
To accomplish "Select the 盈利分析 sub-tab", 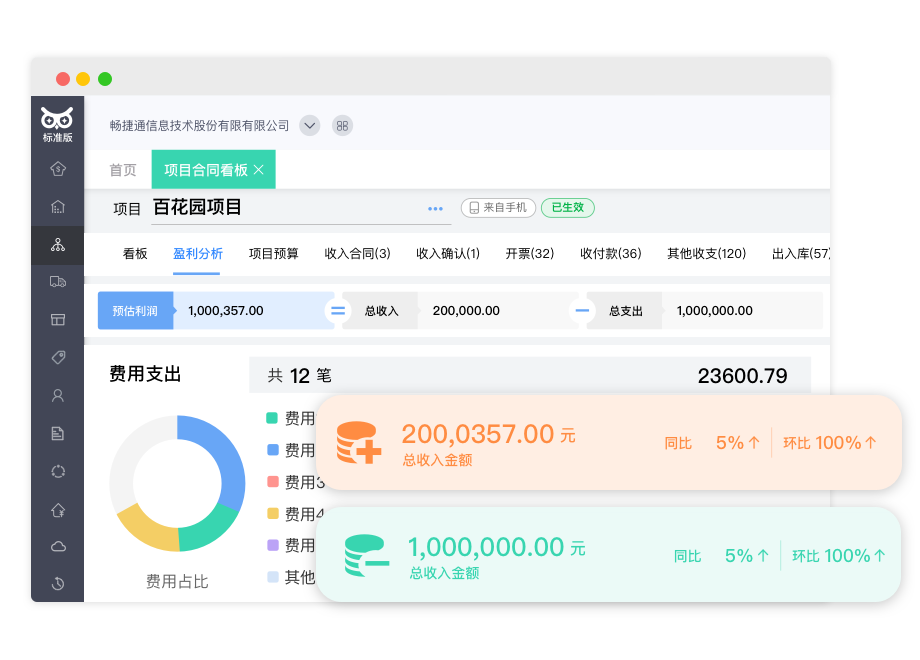I will point(198,253).
